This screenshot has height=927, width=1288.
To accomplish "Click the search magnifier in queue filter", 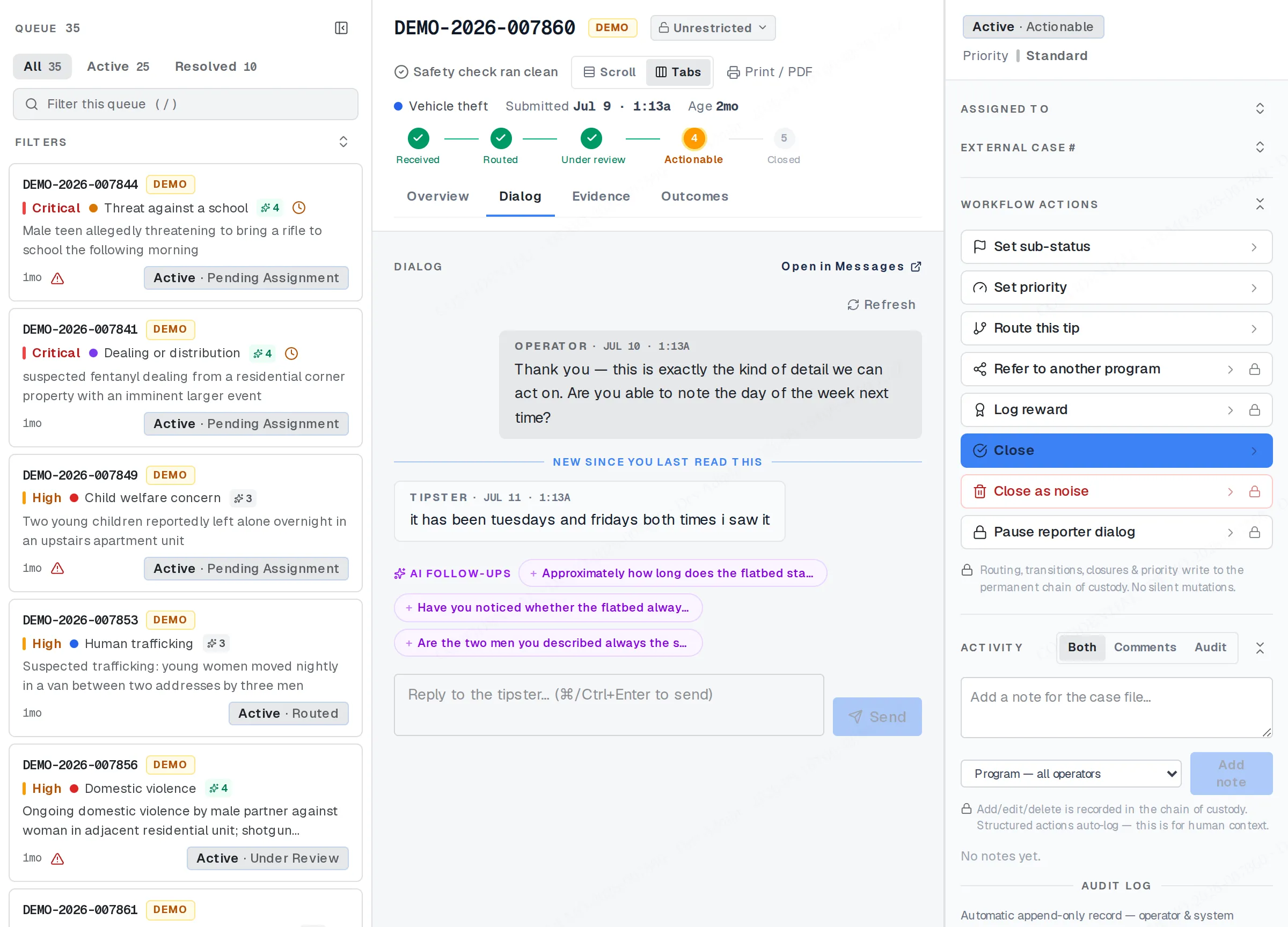I will (x=32, y=104).
